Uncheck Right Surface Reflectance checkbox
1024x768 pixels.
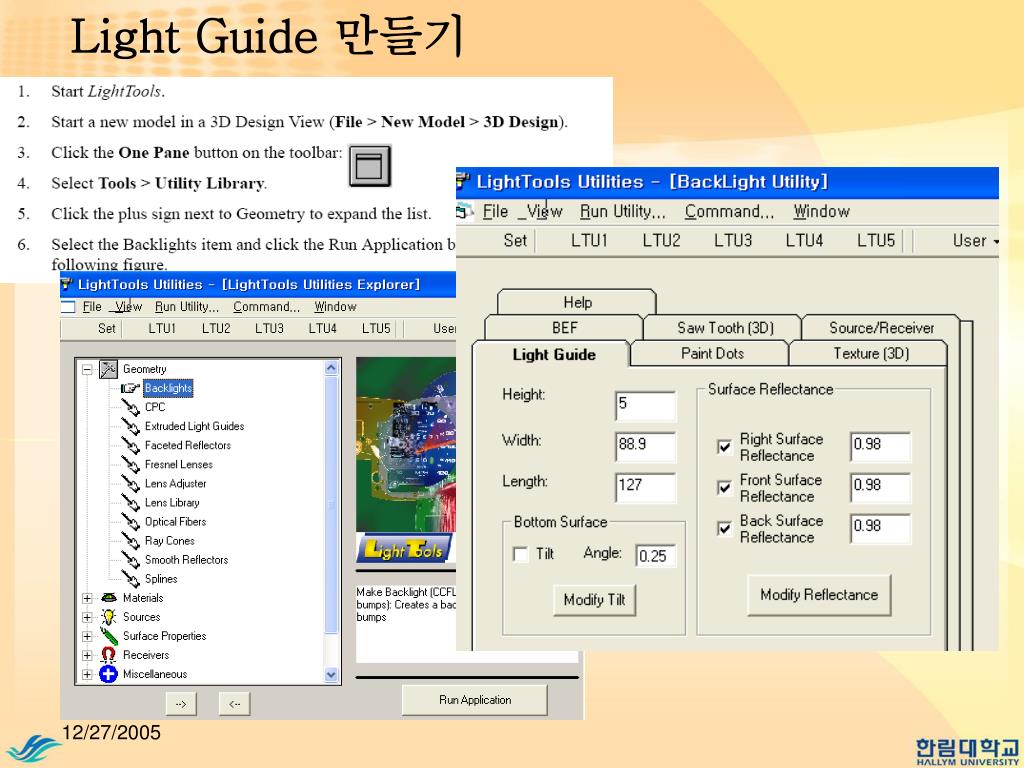click(724, 447)
